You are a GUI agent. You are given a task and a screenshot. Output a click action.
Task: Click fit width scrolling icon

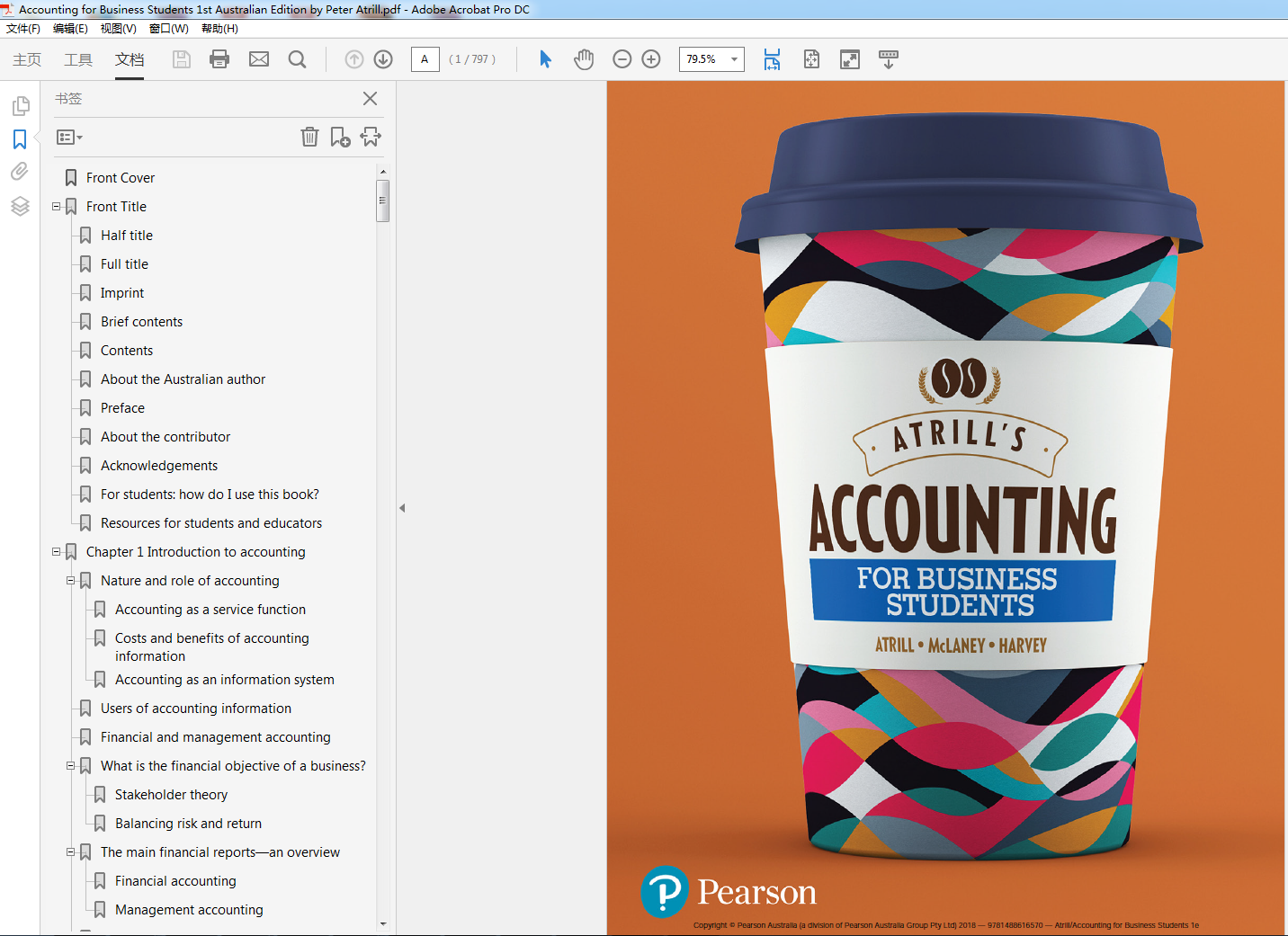(772, 59)
